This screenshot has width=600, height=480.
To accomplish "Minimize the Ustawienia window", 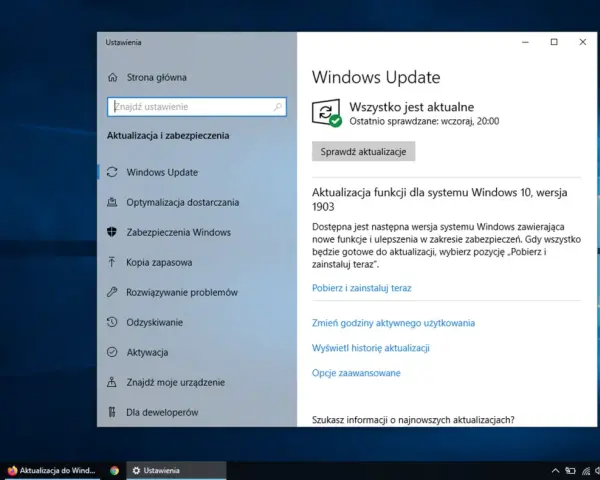I will coord(525,42).
